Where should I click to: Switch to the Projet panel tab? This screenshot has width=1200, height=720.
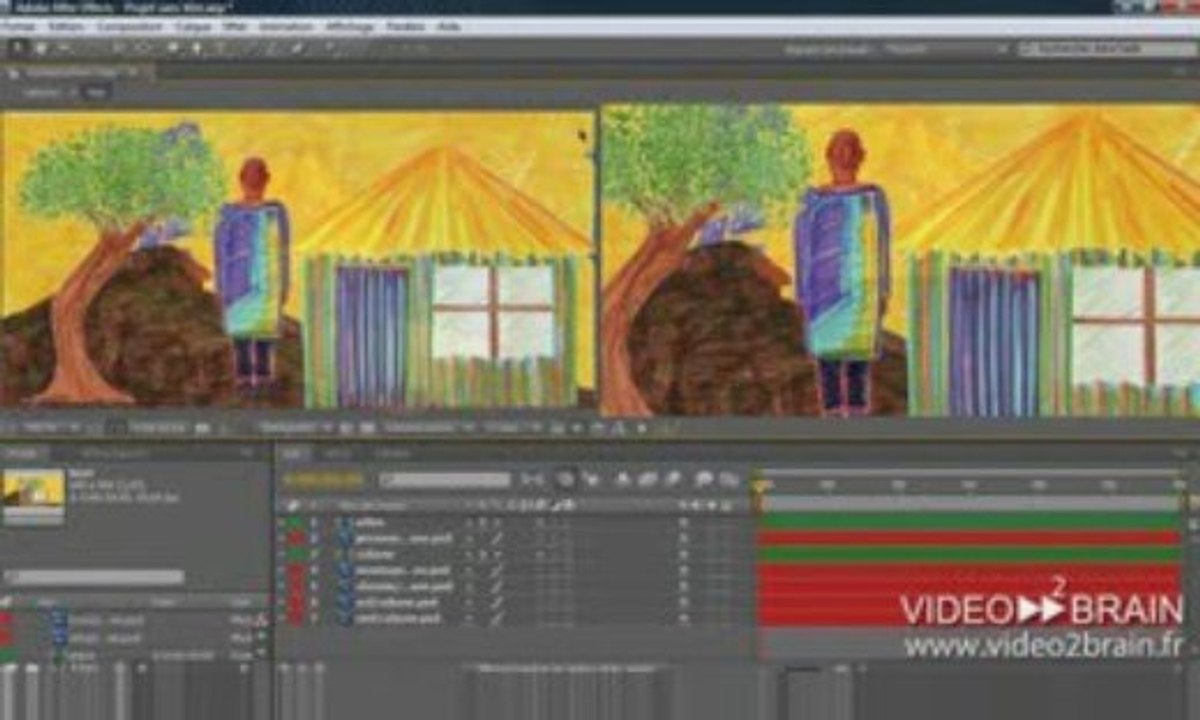[x=22, y=453]
